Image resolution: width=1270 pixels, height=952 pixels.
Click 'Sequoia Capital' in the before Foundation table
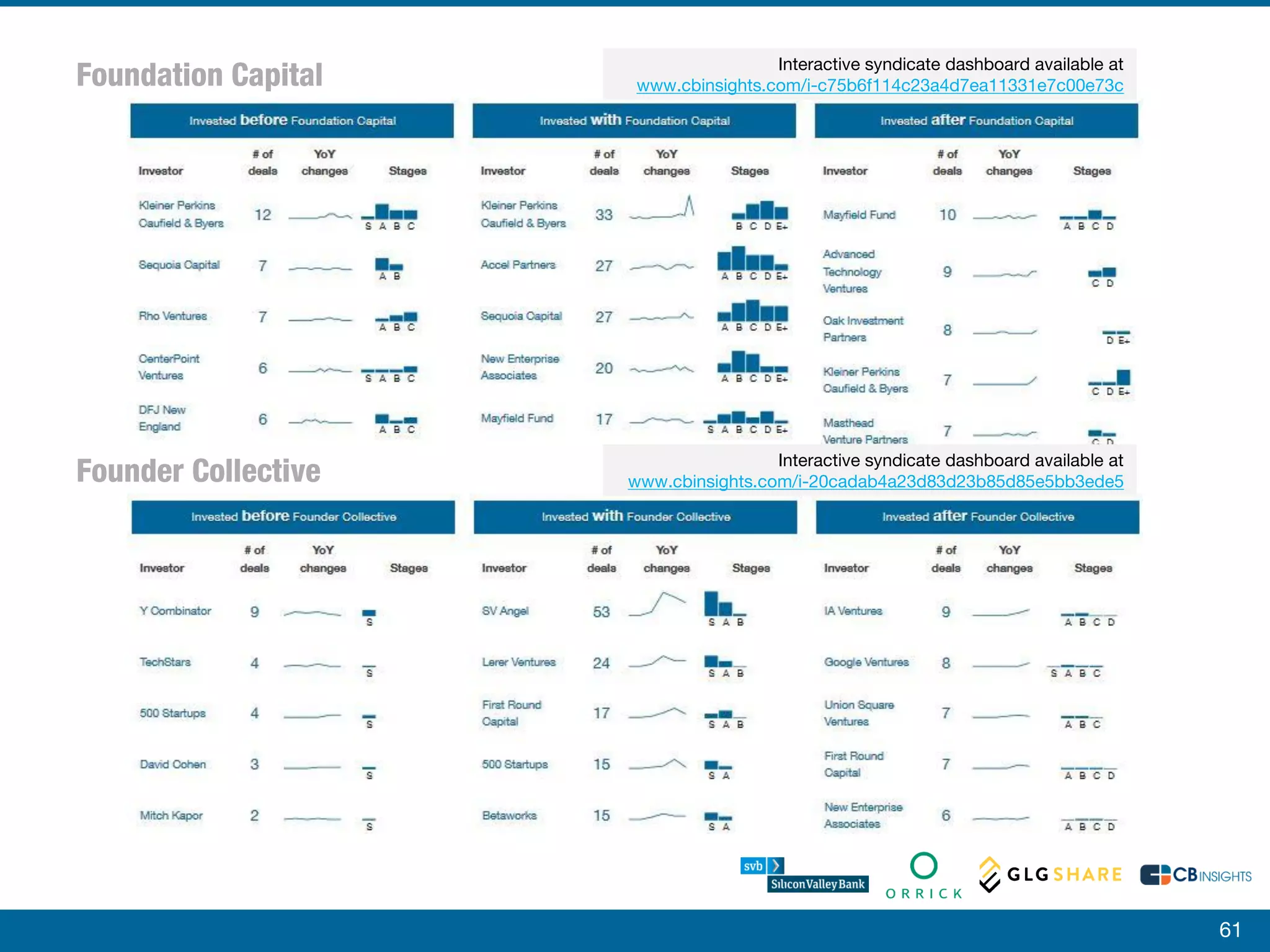click(179, 265)
